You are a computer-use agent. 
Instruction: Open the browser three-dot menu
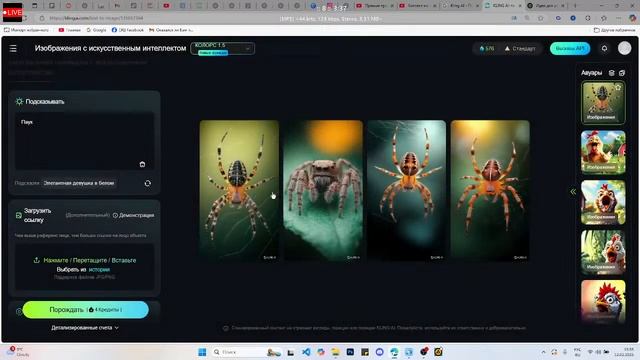tap(619, 18)
